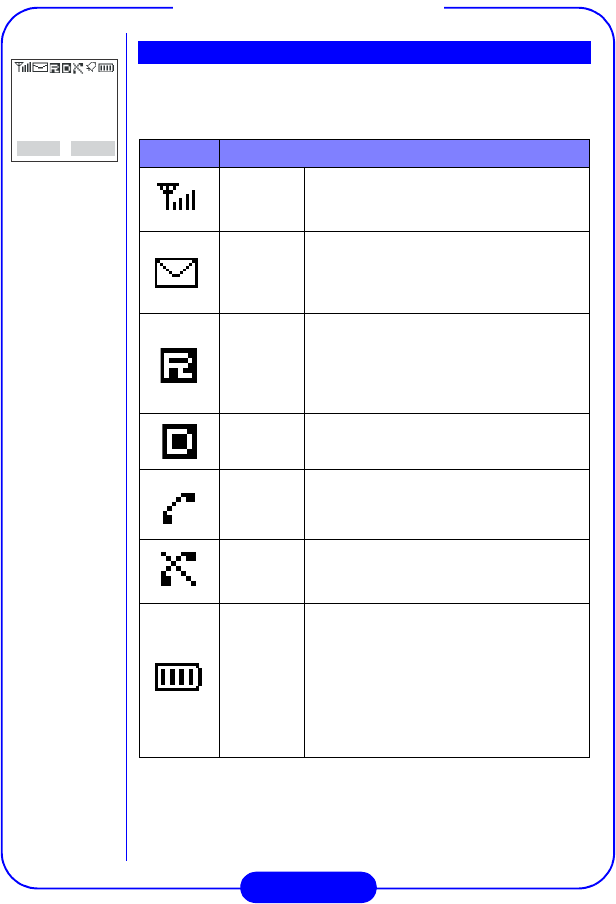Click small R roaming icon on phone screen
This screenshot has width=616, height=904.
(x=55, y=68)
